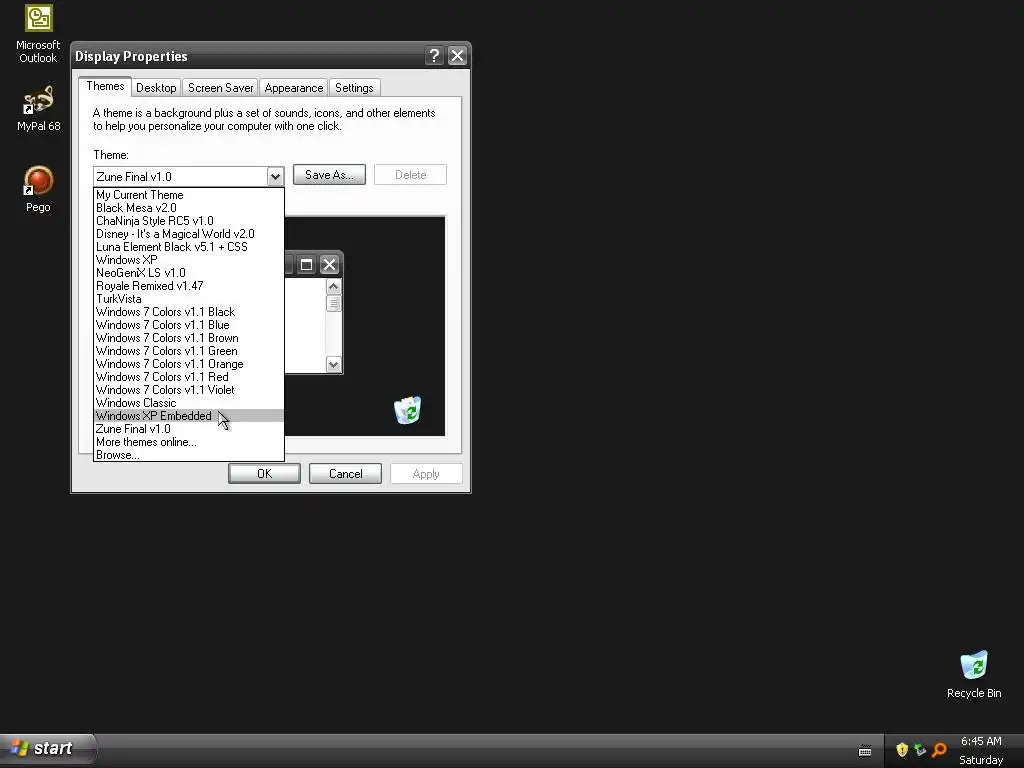The image size is (1024, 768).
Task: Select the Windows Classic theme
Action: [x=189, y=403]
